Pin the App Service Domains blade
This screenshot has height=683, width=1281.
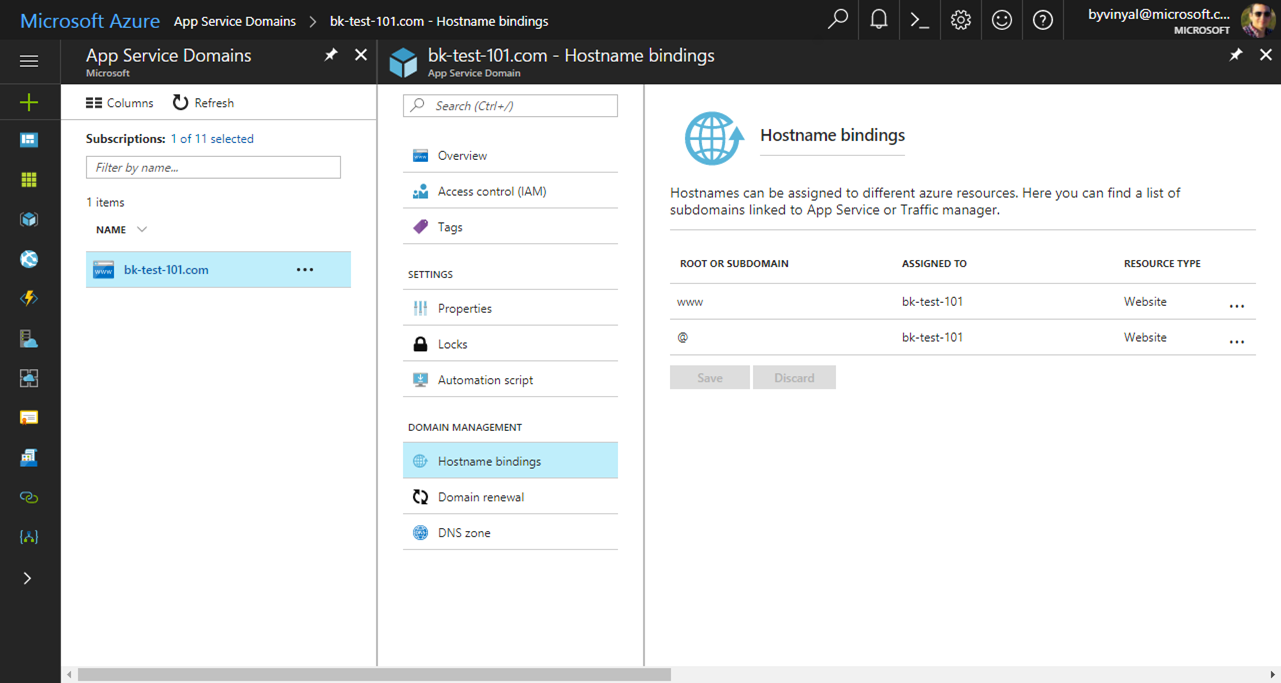[x=331, y=55]
